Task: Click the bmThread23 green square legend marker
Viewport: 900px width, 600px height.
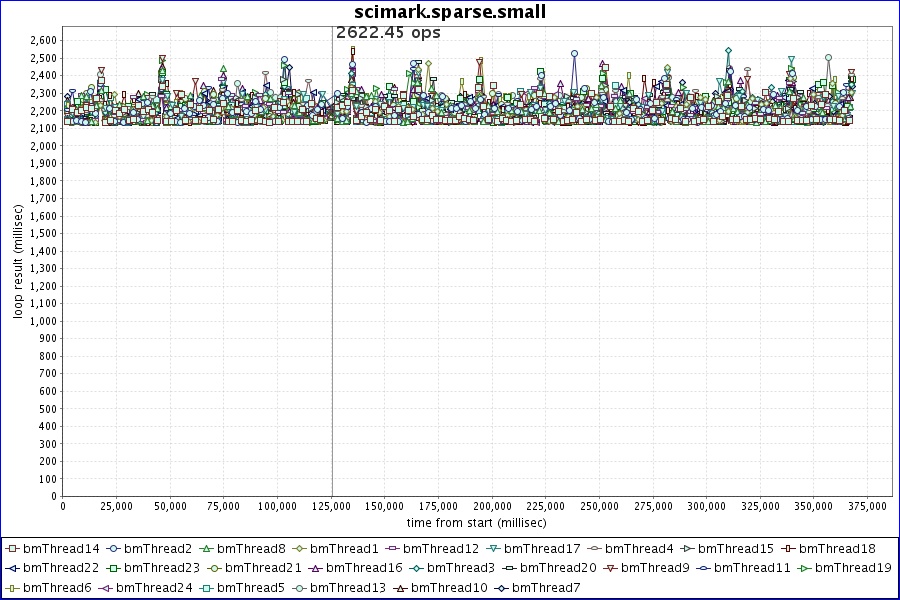Action: [113, 568]
